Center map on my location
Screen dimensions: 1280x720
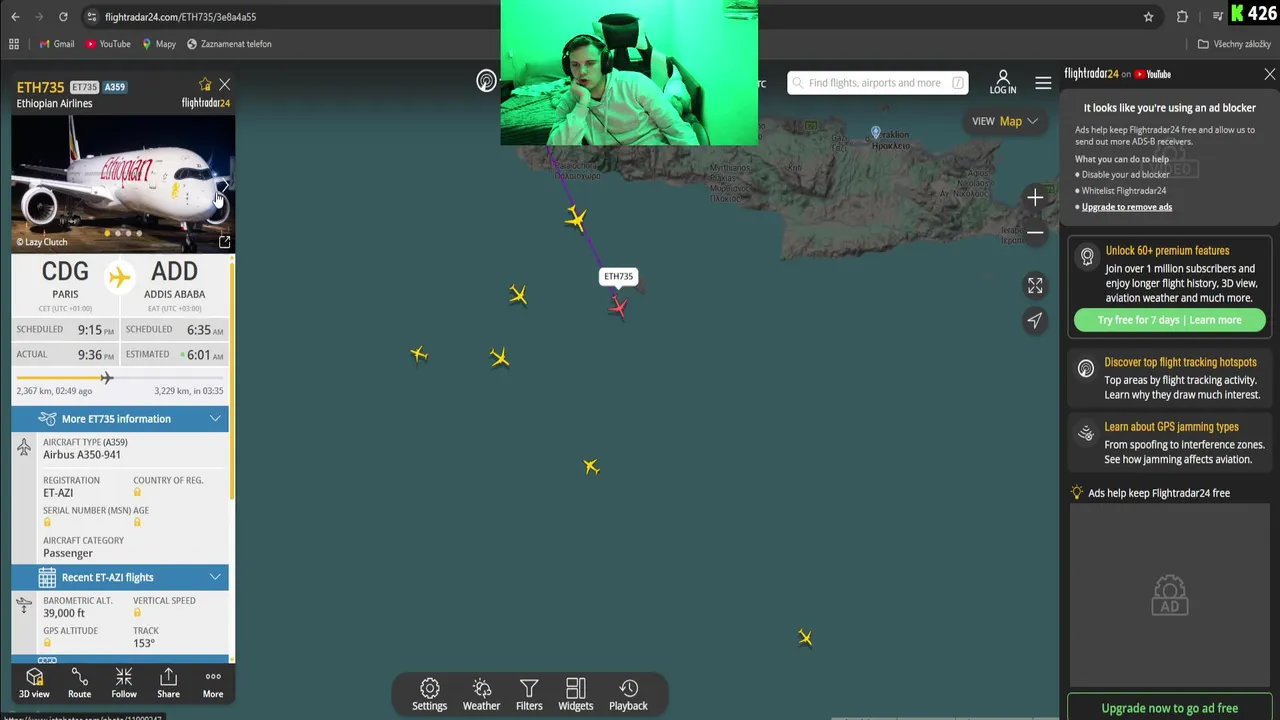1035,320
